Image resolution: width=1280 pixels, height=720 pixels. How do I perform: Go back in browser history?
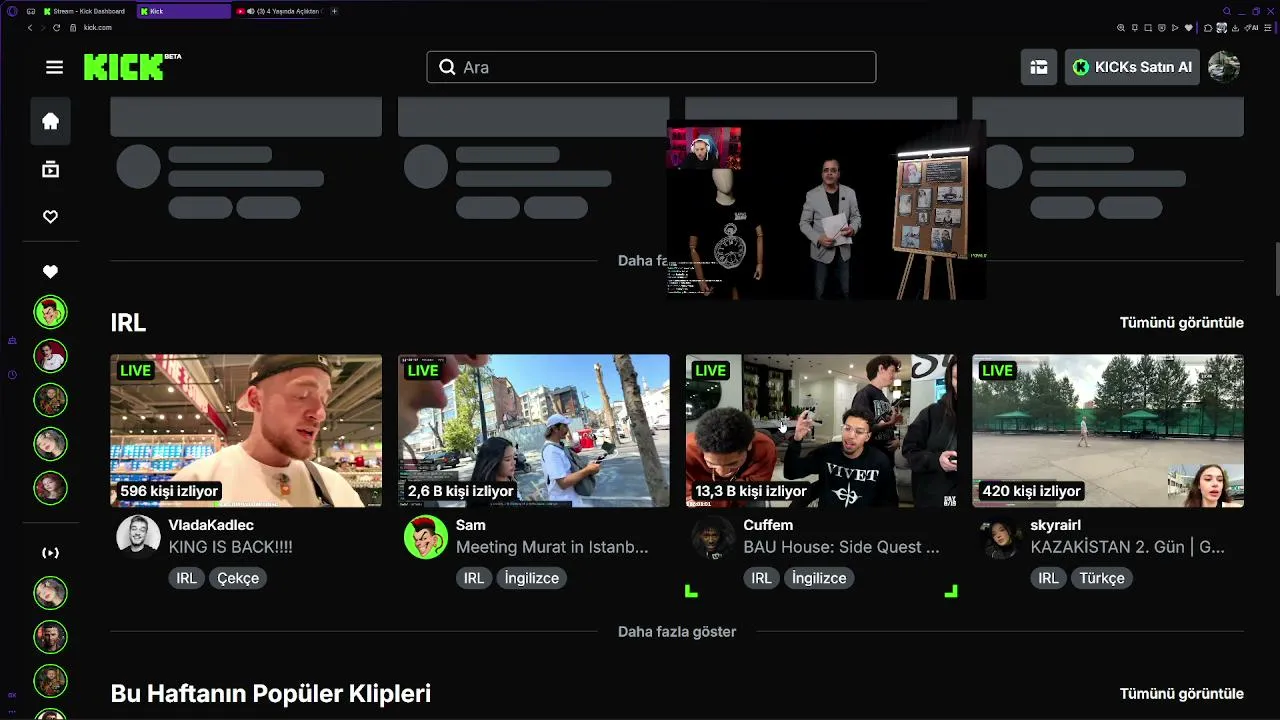30,27
